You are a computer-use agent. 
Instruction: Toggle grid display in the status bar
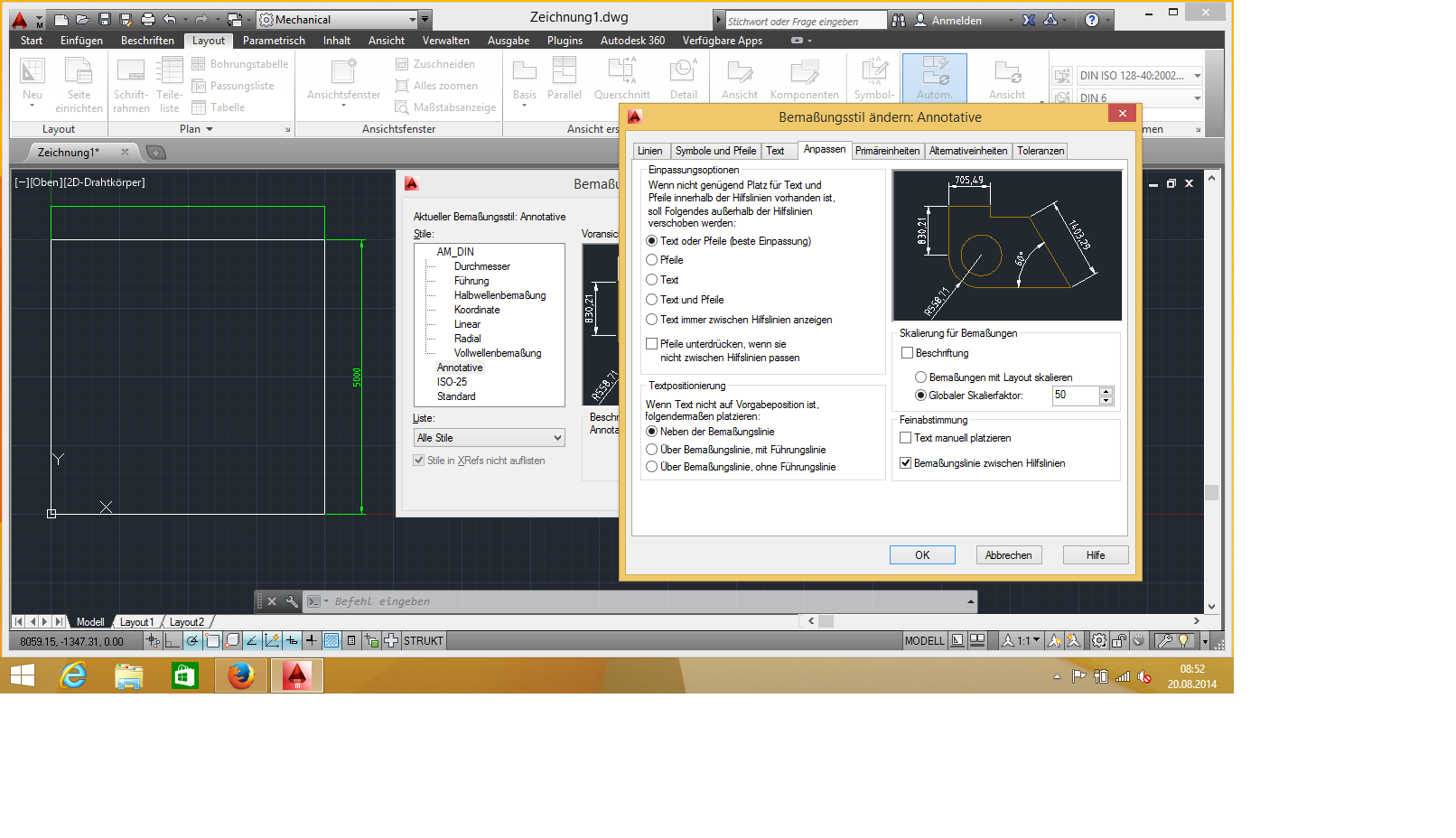[x=331, y=640]
